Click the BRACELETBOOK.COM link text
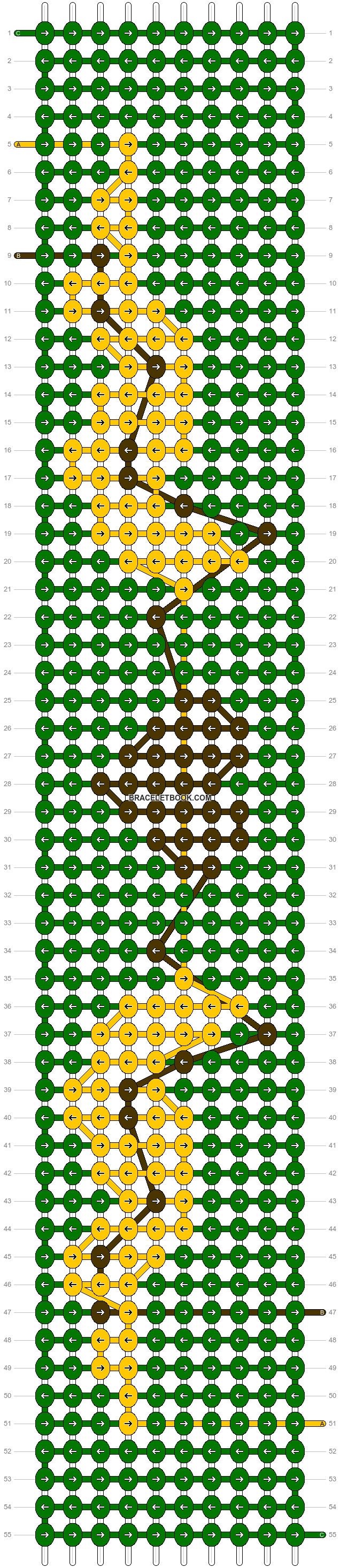Image resolution: width=340 pixels, height=1568 pixels. pyautogui.click(x=171, y=797)
